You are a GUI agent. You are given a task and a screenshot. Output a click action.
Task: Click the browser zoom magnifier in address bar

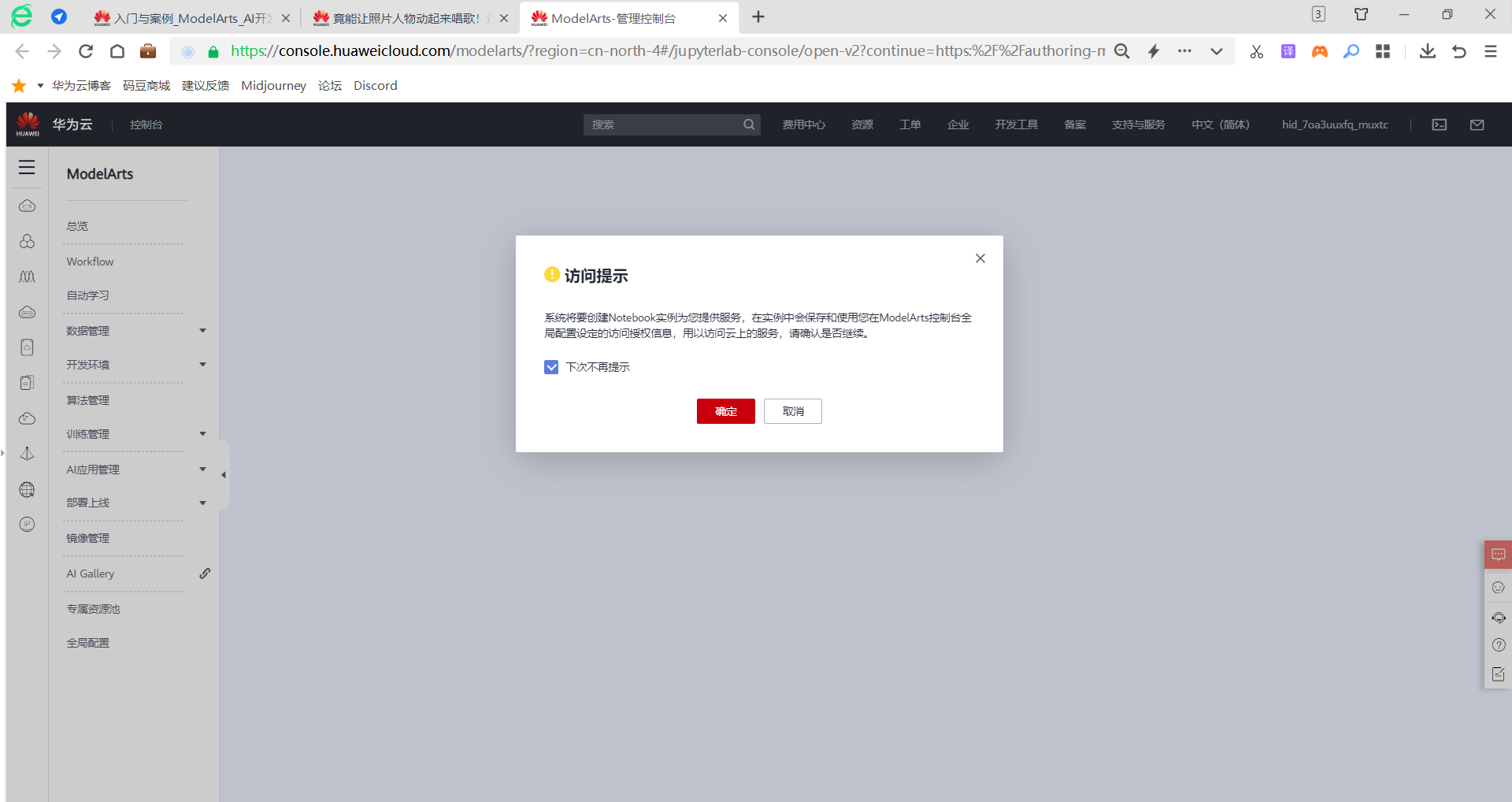[1122, 51]
